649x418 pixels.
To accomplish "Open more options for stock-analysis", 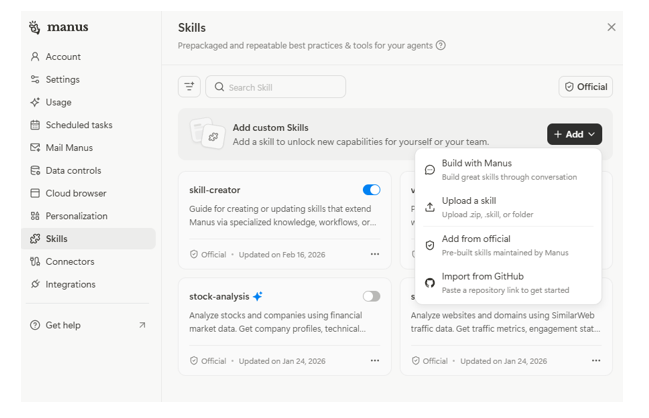I will coord(375,360).
